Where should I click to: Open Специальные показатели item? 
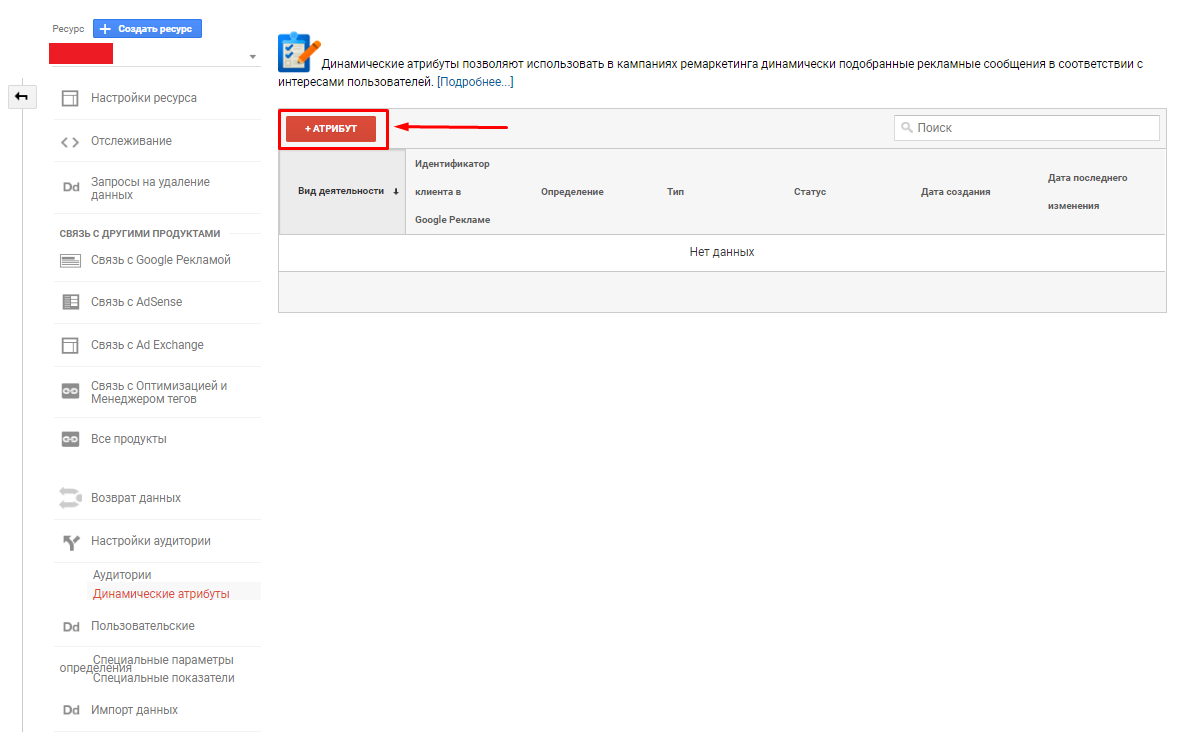point(164,677)
